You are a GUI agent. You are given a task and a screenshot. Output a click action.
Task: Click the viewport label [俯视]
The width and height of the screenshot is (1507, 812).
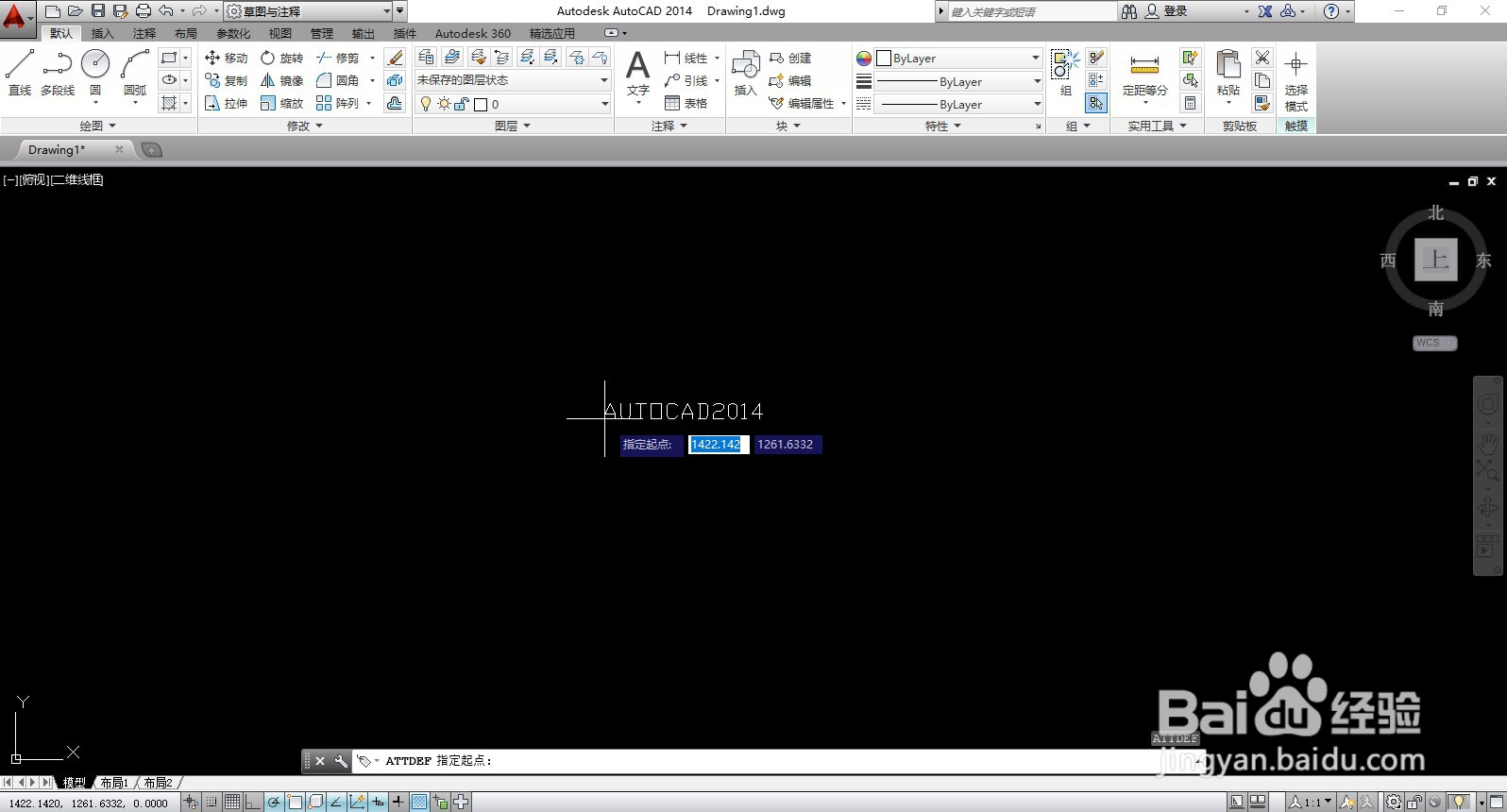[x=34, y=179]
